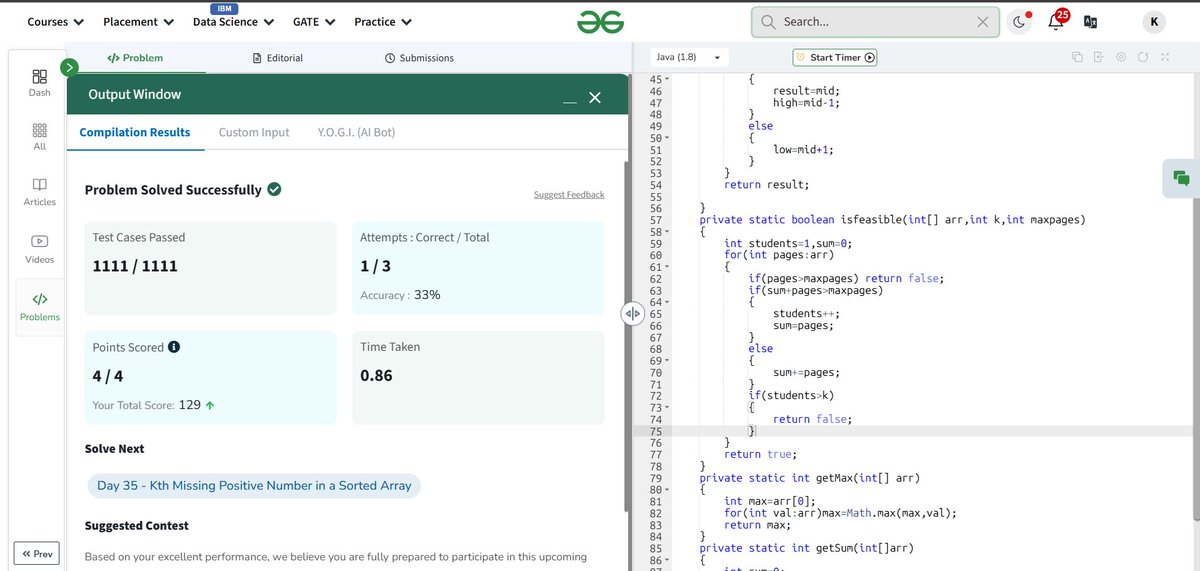Click the 'Accuracy : 33%' text
The height and width of the screenshot is (571, 1200).
(400, 295)
